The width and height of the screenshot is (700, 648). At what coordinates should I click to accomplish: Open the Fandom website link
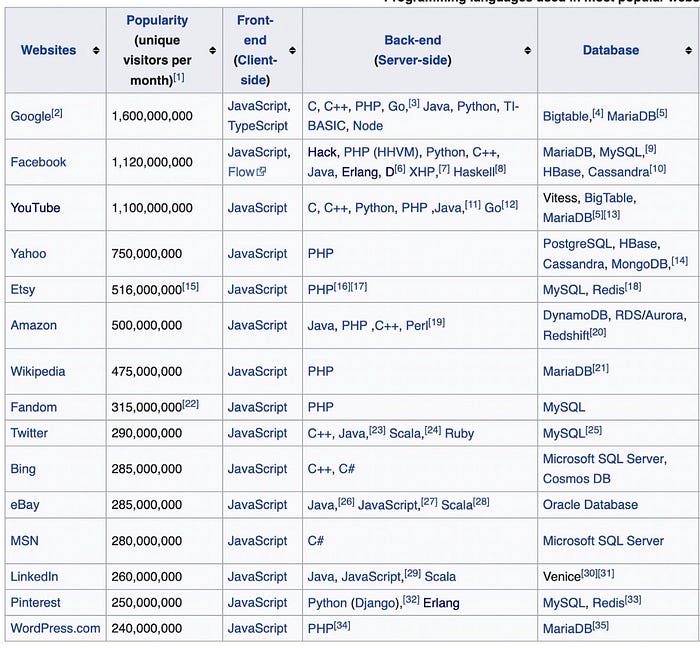33,407
